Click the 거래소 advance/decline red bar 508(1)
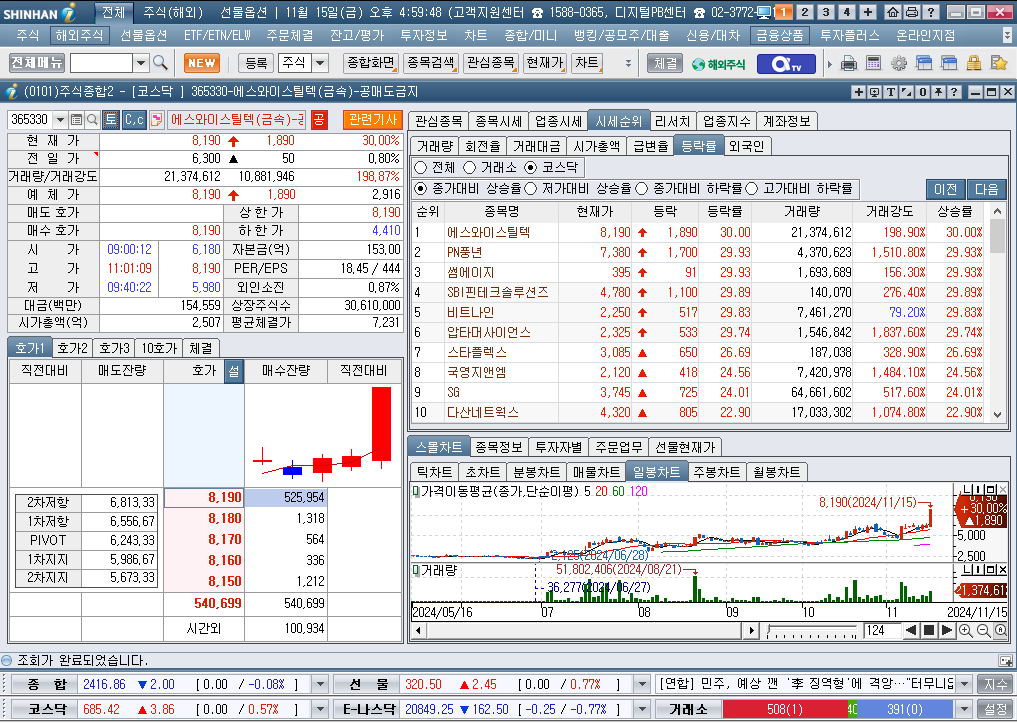The image size is (1017, 723). tap(785, 709)
